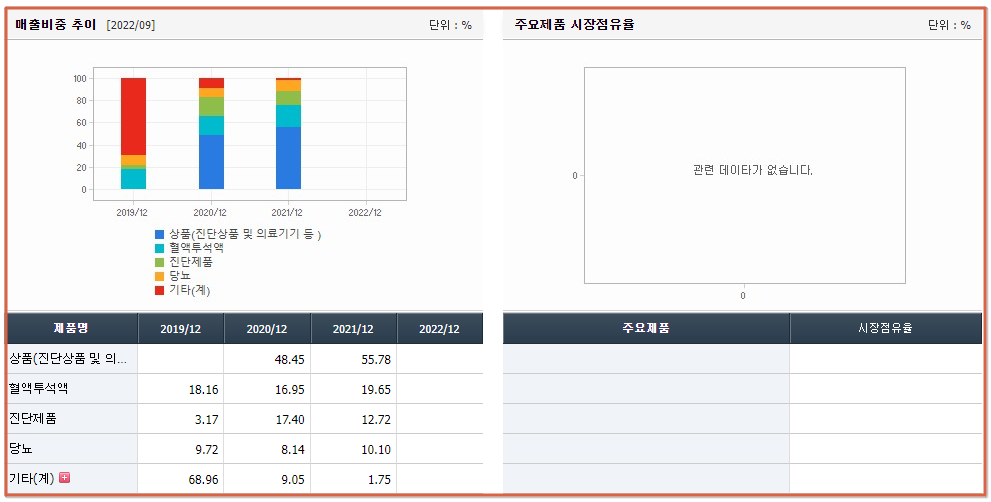The width and height of the screenshot is (991, 502).
Task: Click the 진단제품 legend label
Action: coord(191,262)
